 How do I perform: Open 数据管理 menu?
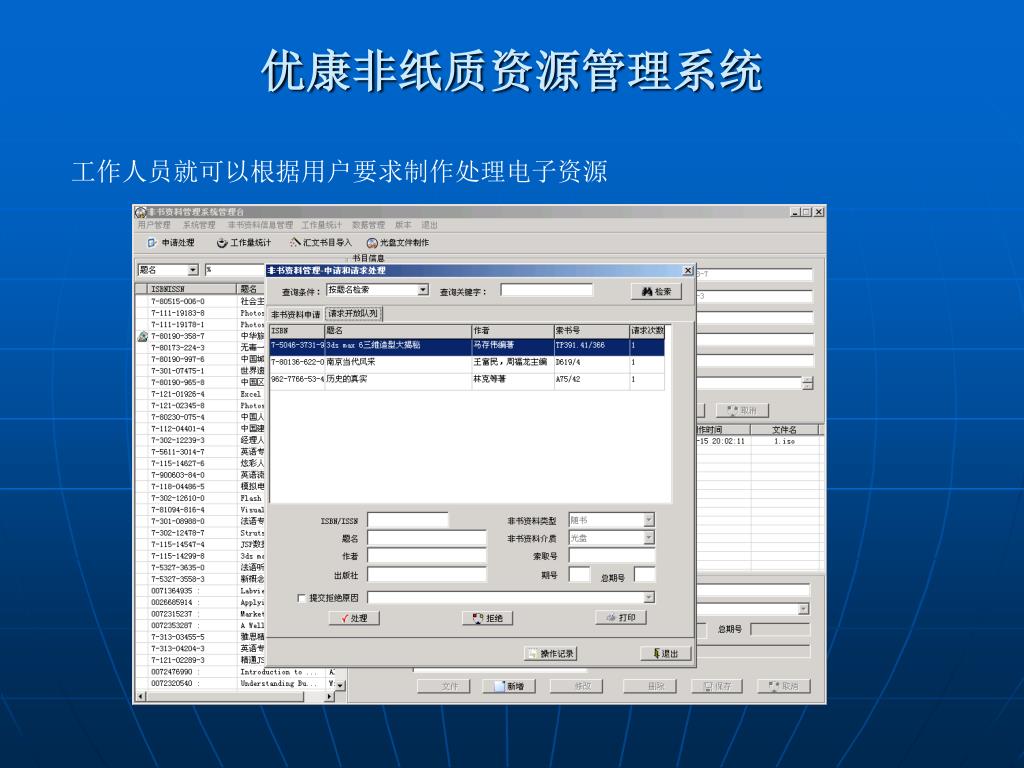(368, 225)
